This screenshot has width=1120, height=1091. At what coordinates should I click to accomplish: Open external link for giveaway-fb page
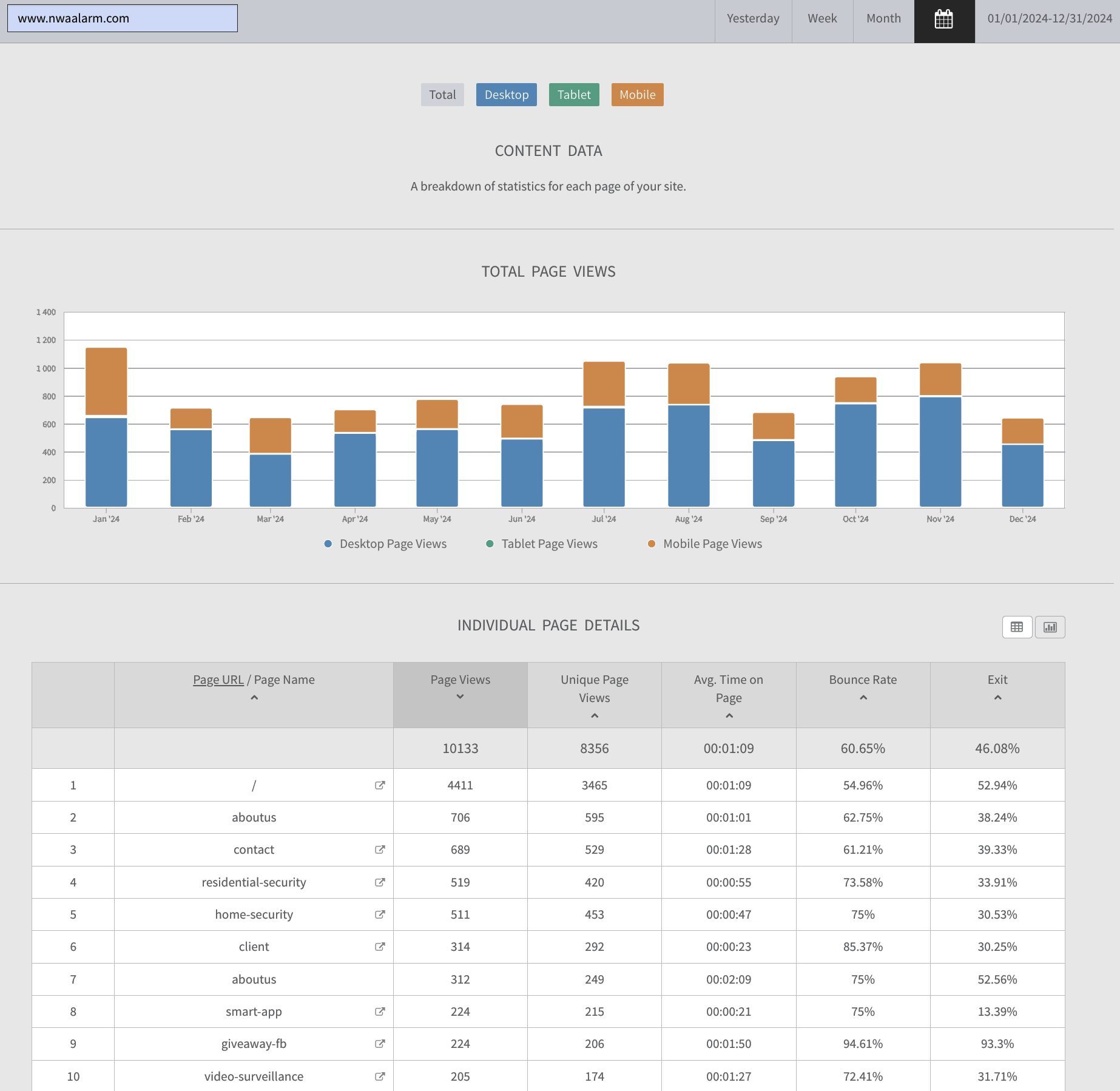click(x=380, y=1044)
